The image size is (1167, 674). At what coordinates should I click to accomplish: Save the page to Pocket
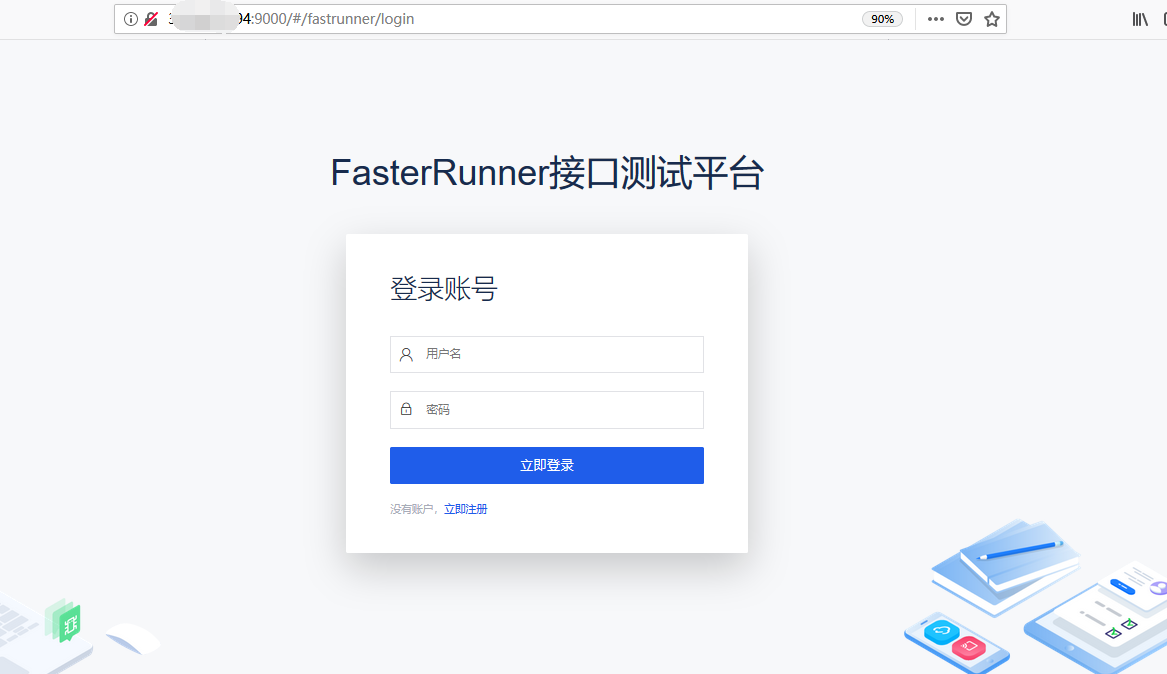coord(964,19)
